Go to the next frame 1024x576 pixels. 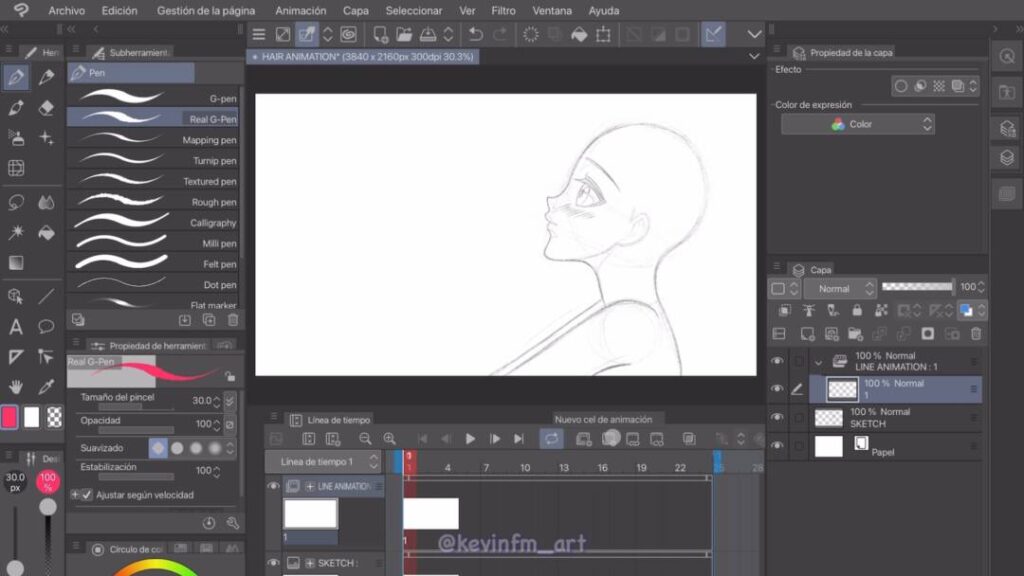point(495,439)
